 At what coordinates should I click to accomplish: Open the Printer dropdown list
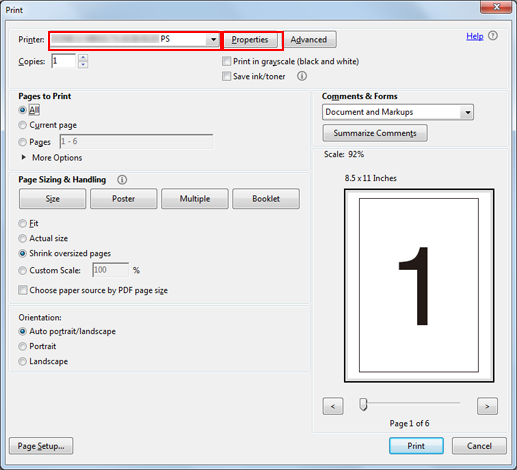(x=213, y=40)
